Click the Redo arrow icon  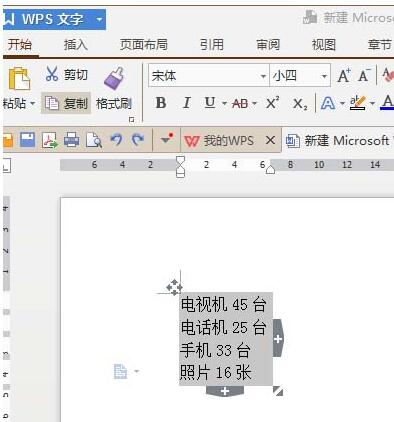pyautogui.click(x=138, y=139)
